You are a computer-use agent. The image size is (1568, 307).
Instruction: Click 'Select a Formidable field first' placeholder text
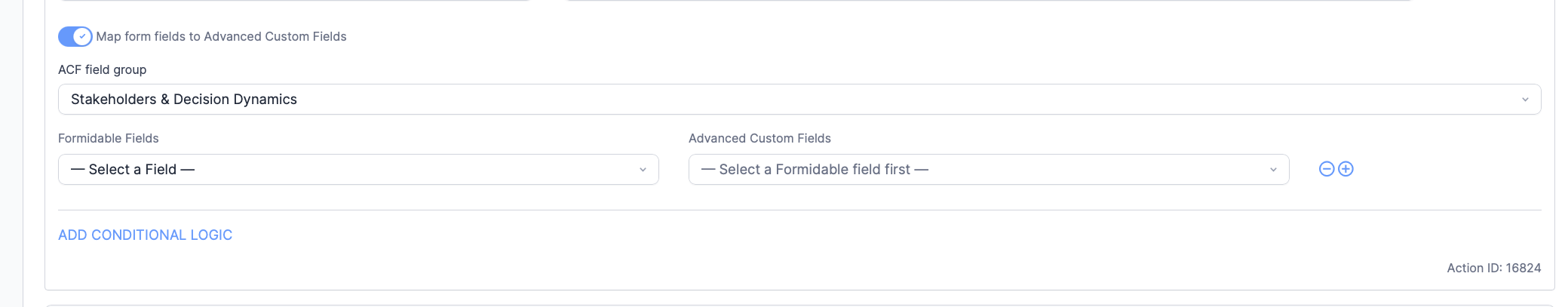coord(815,170)
